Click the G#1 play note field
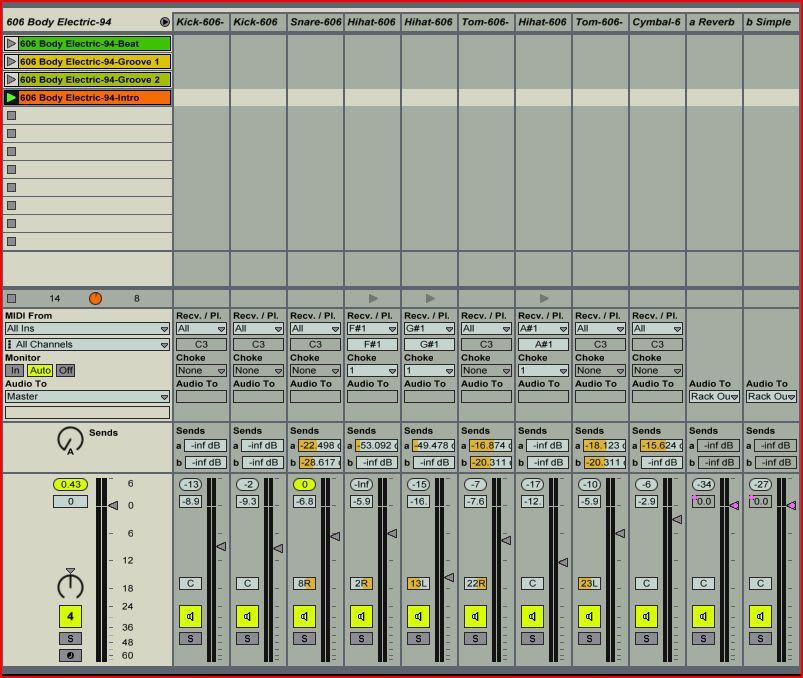803x678 pixels. pos(429,345)
